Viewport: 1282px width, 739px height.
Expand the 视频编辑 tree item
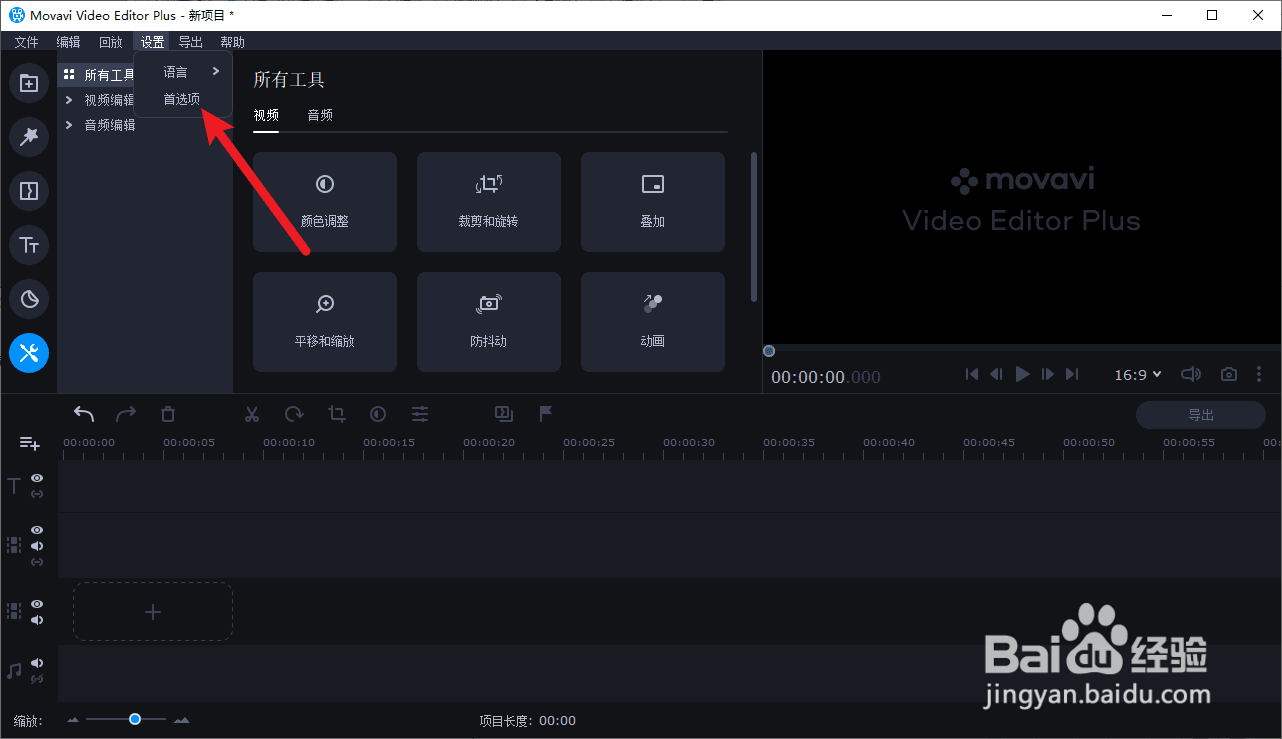point(69,100)
